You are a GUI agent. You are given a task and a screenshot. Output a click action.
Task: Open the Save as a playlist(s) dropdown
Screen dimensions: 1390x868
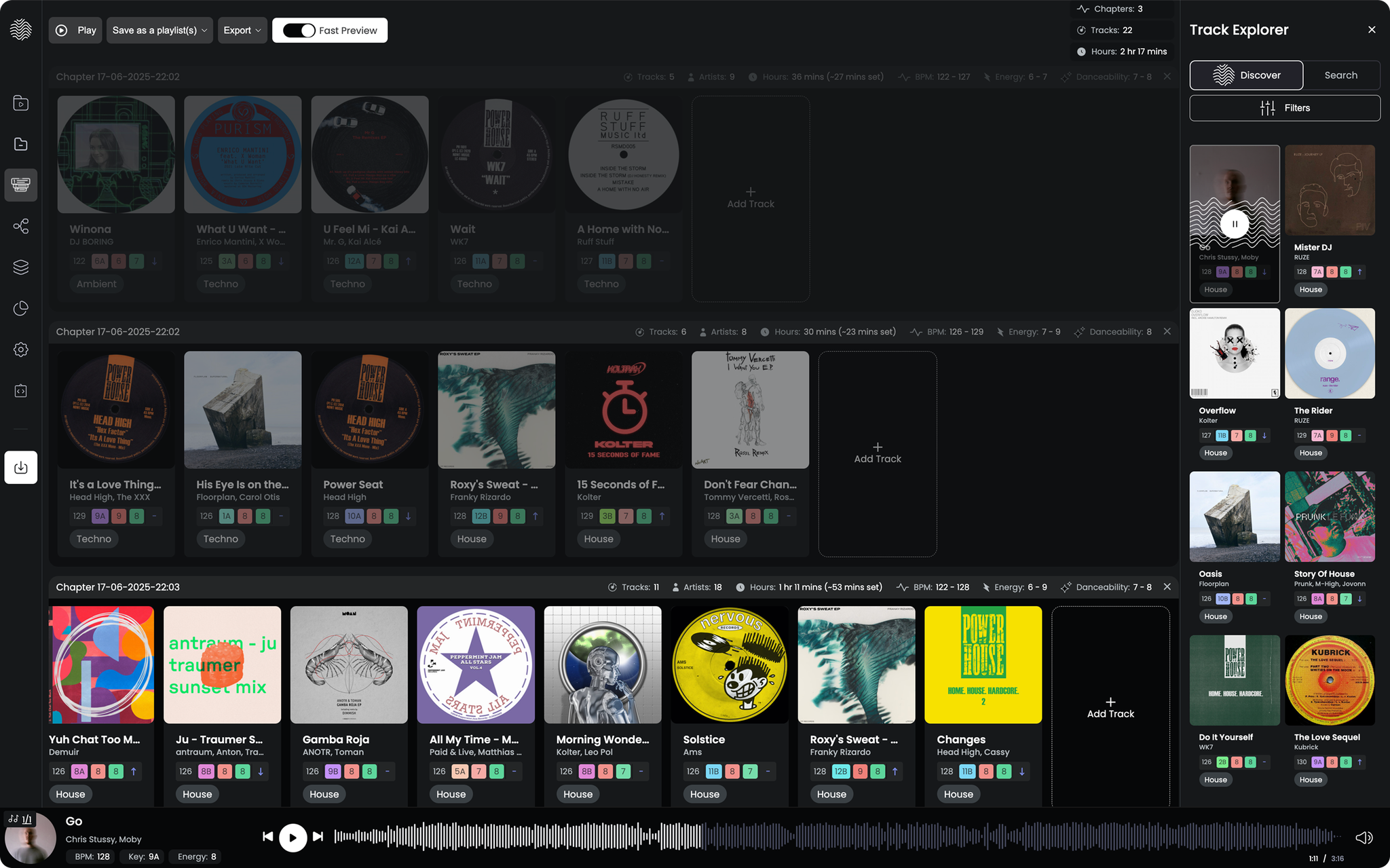click(159, 31)
